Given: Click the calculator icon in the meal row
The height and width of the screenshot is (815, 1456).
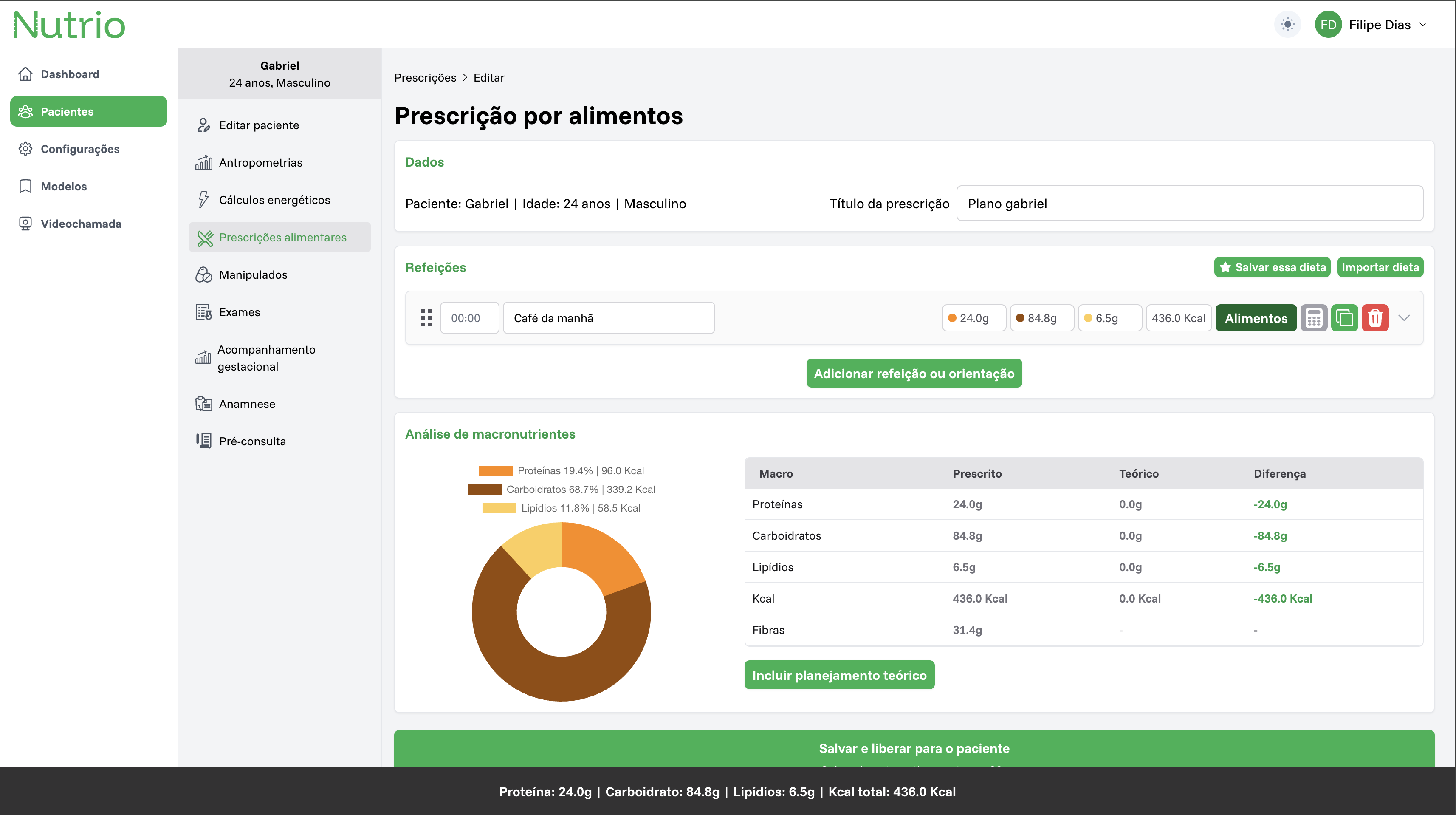Looking at the screenshot, I should coord(1314,318).
